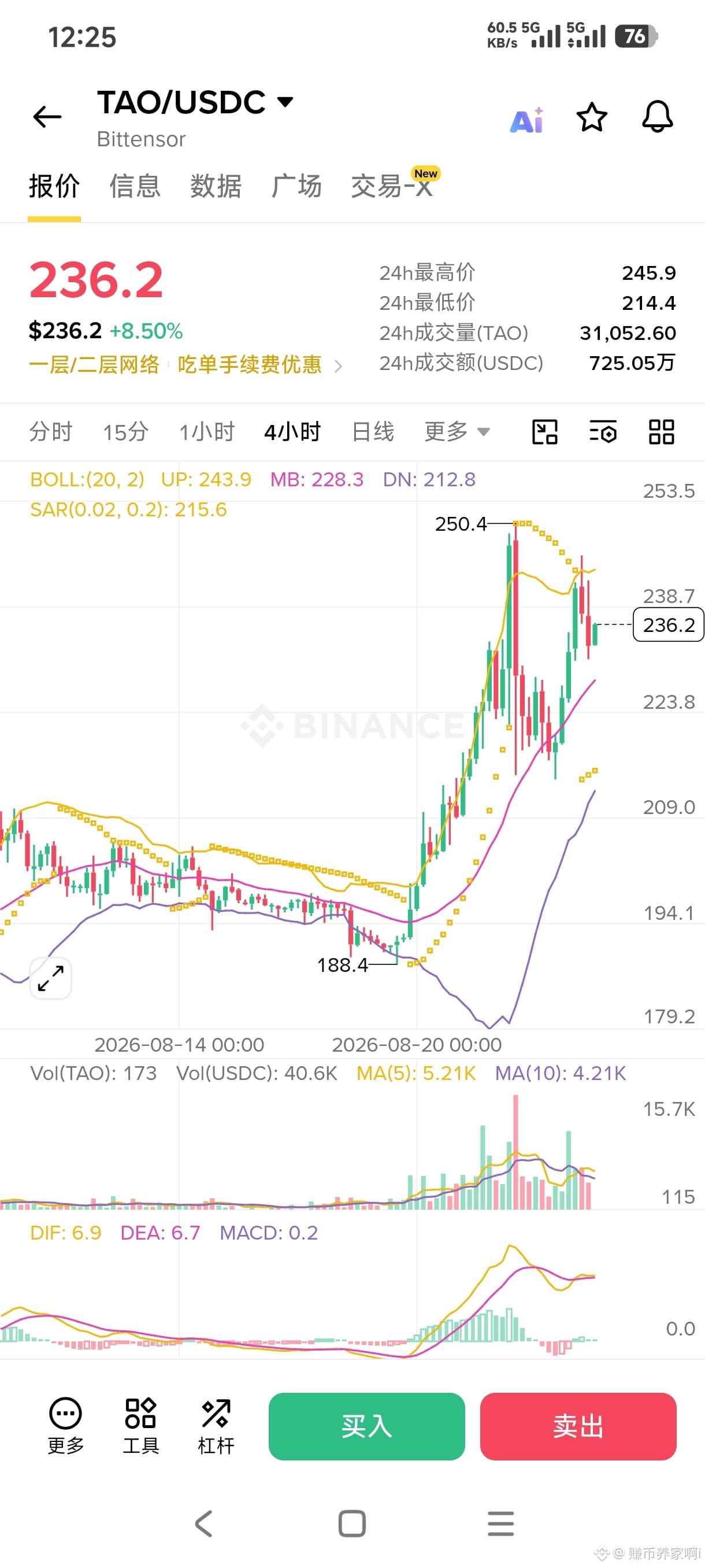Tap the MA(10): 4.21K volume label

pos(560,1073)
